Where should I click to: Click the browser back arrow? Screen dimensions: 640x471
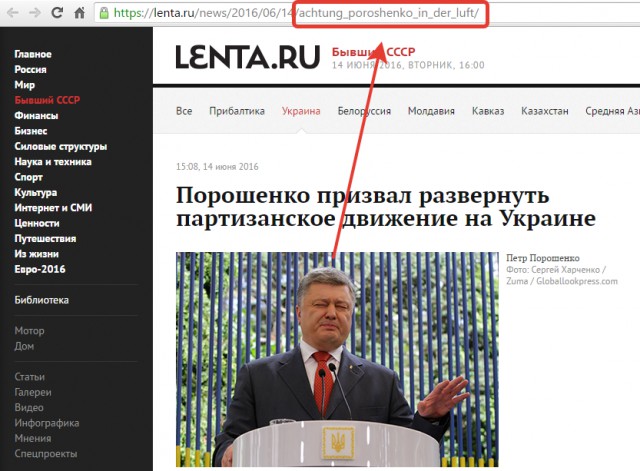(13, 13)
